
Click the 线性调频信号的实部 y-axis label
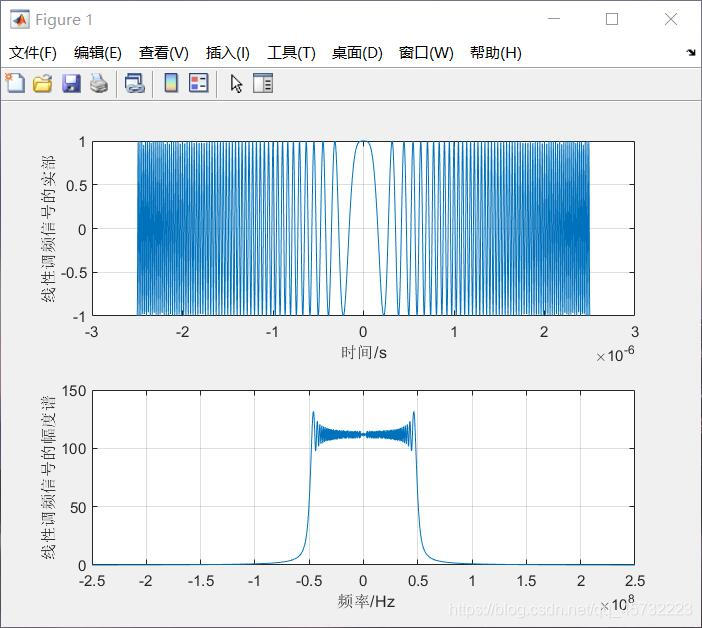48,229
